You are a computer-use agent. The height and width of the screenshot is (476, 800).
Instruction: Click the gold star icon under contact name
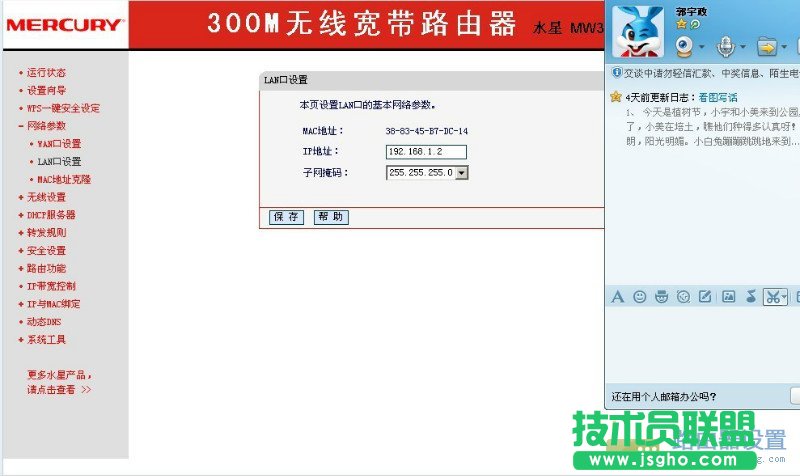pyautogui.click(x=681, y=24)
